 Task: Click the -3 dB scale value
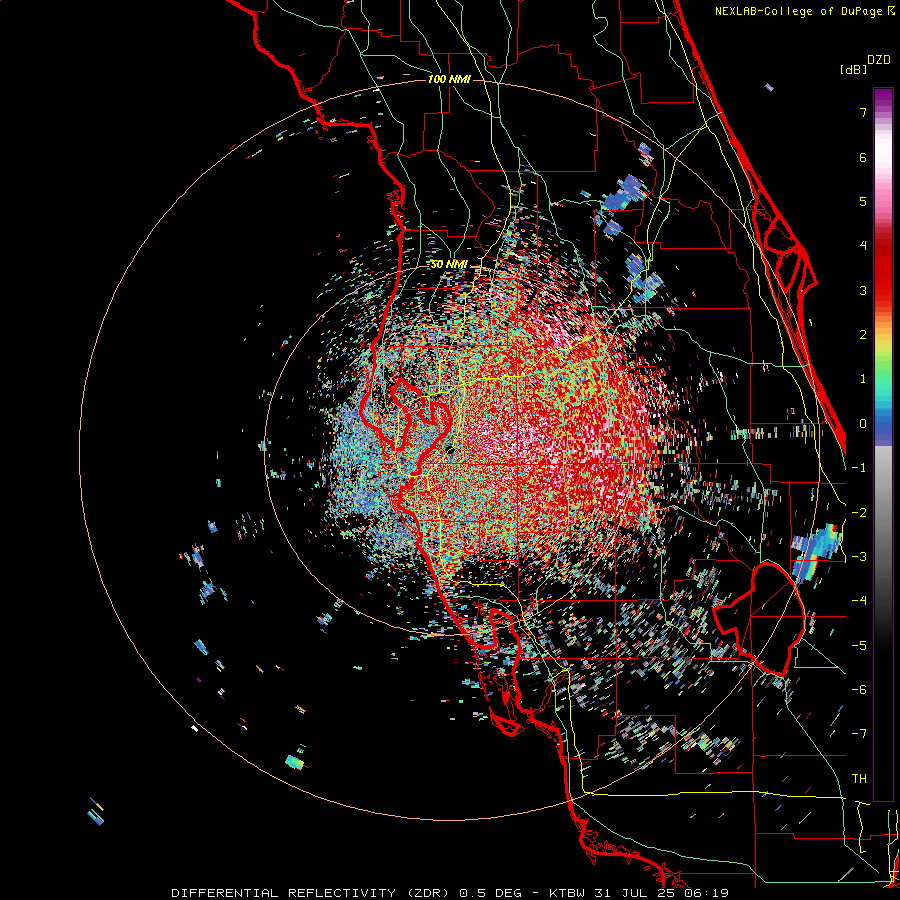[859, 557]
